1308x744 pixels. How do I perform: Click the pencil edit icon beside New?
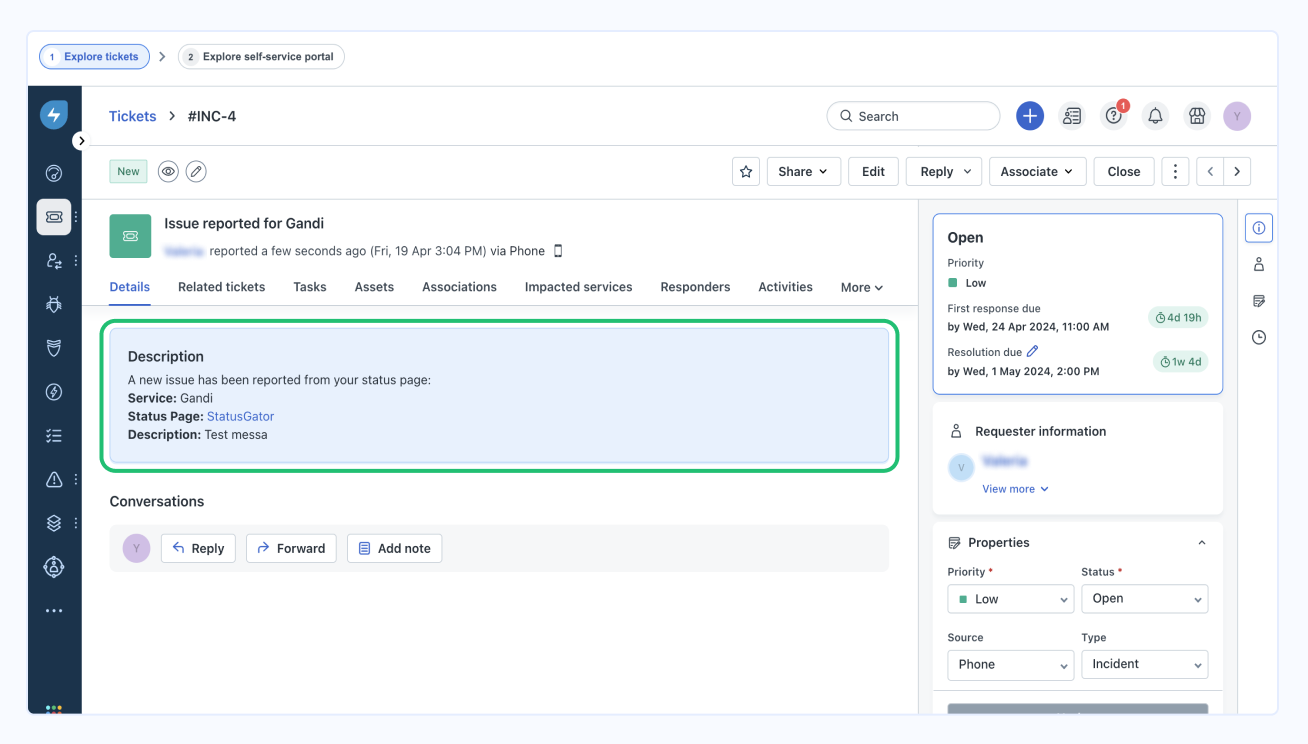[x=197, y=172]
